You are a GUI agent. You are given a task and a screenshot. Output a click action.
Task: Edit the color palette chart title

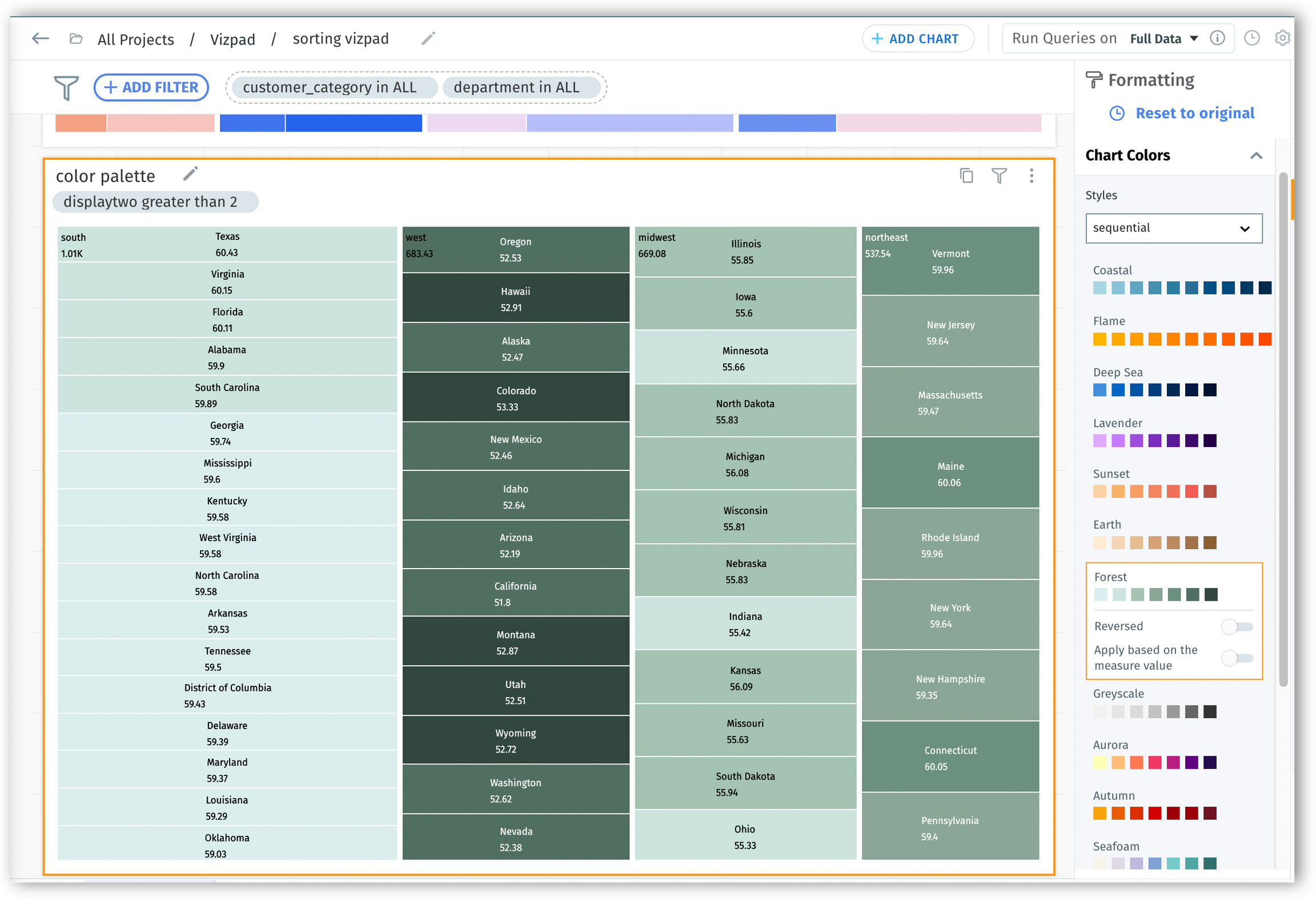[190, 174]
